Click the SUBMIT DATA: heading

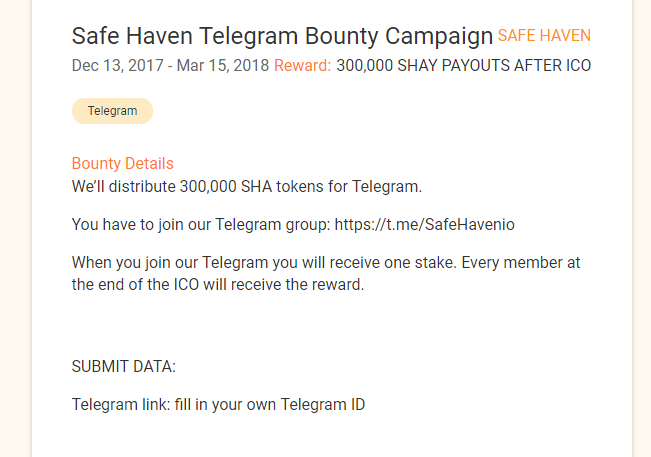click(124, 366)
